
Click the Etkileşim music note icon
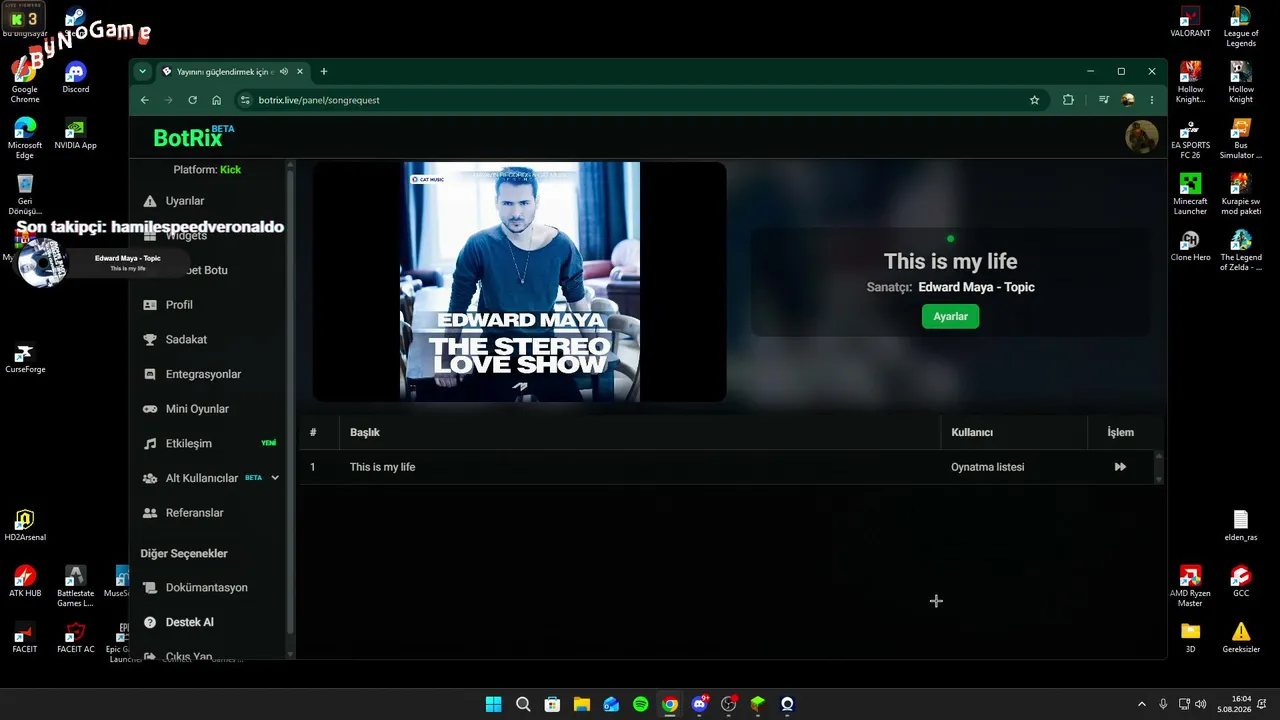pyautogui.click(x=150, y=444)
